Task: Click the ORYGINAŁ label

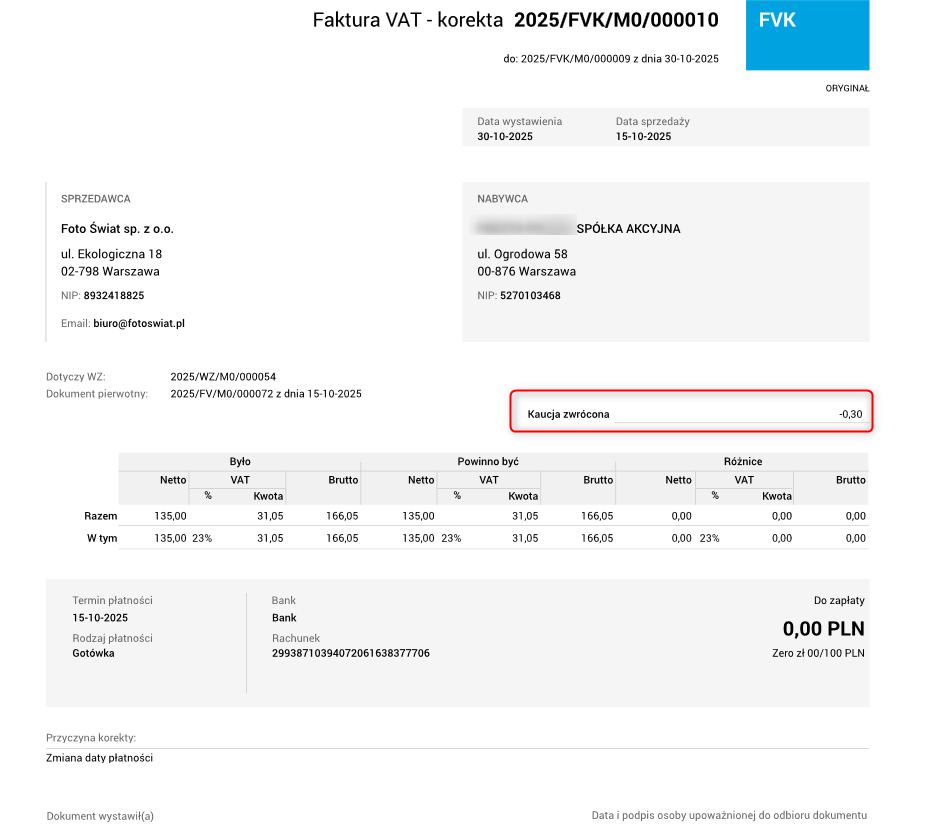Action: pos(847,88)
